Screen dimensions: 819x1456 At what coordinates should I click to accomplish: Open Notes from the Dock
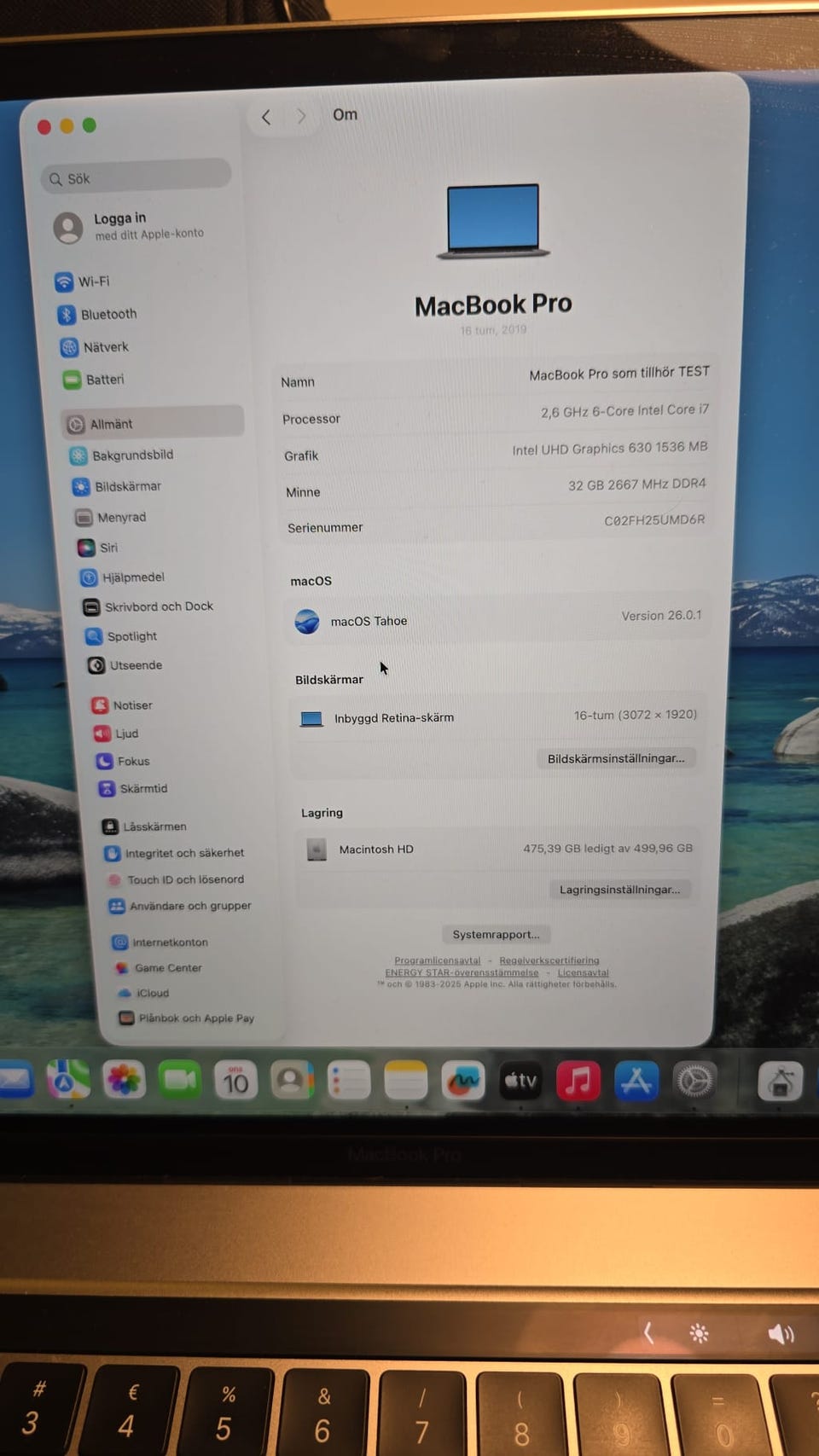tap(406, 1082)
